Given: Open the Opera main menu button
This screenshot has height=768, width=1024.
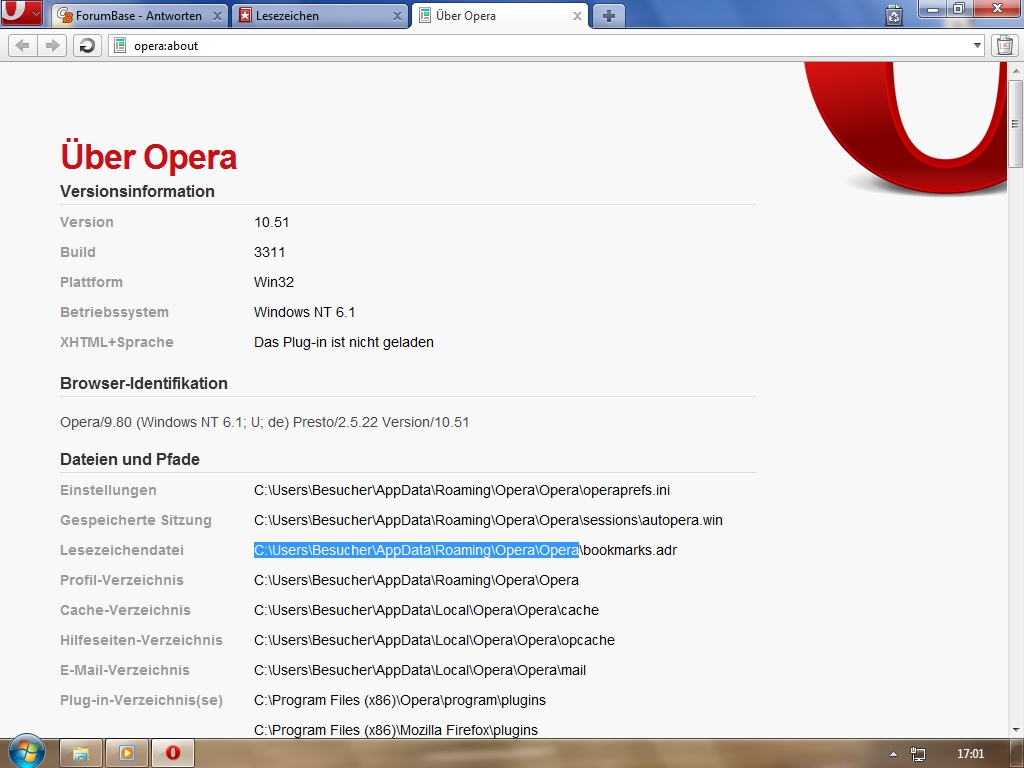Looking at the screenshot, I should pyautogui.click(x=22, y=12).
